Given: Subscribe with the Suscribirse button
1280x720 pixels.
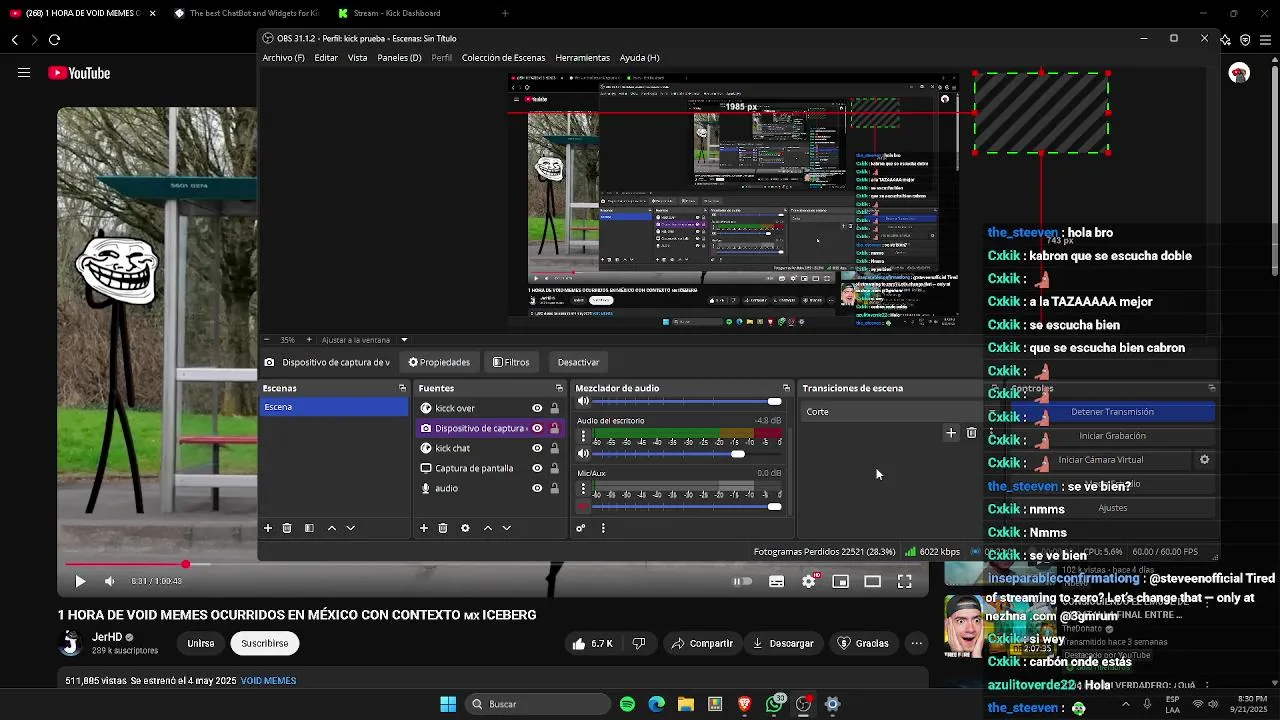Looking at the screenshot, I should pos(264,643).
